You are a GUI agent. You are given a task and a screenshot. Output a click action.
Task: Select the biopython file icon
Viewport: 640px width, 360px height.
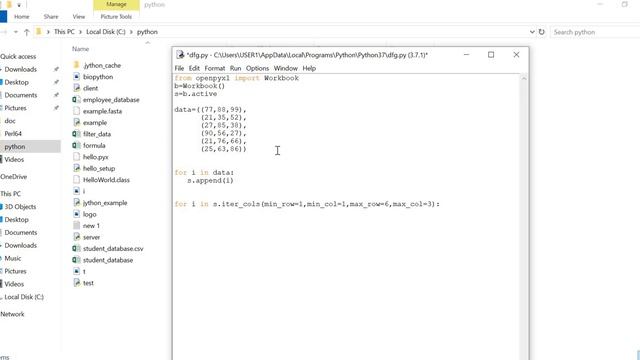point(76,76)
